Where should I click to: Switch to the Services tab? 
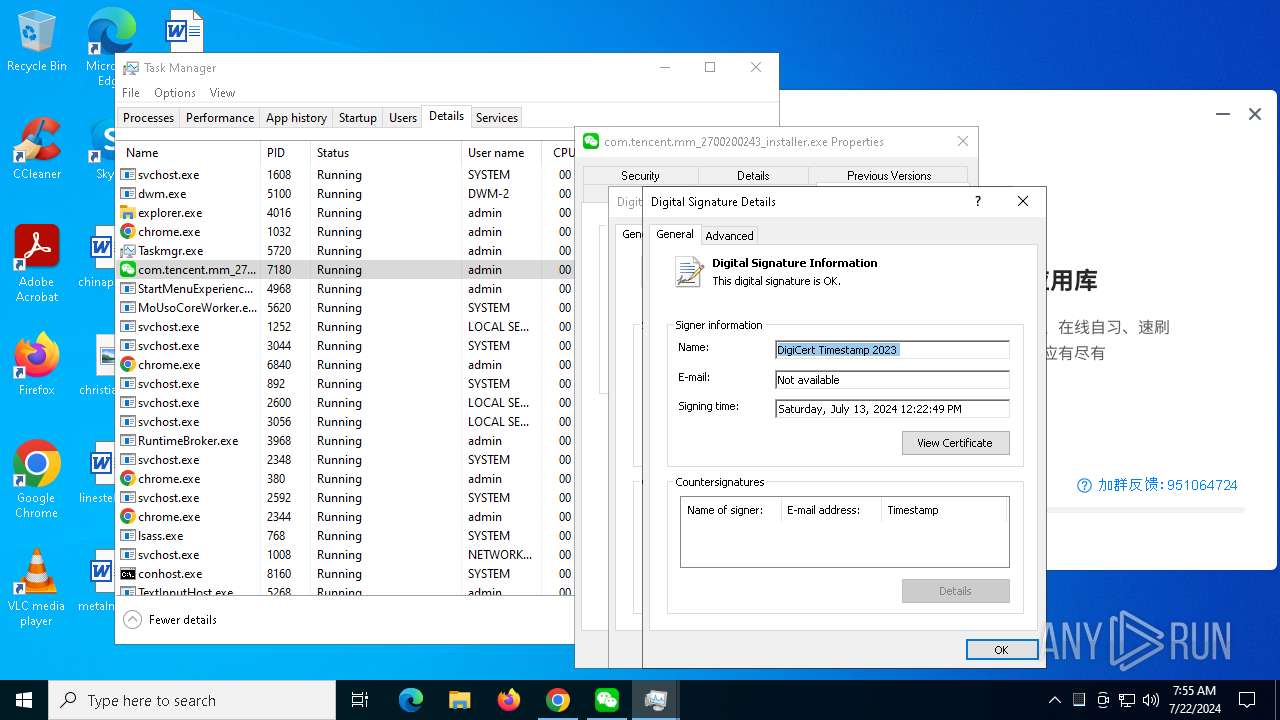click(x=497, y=118)
